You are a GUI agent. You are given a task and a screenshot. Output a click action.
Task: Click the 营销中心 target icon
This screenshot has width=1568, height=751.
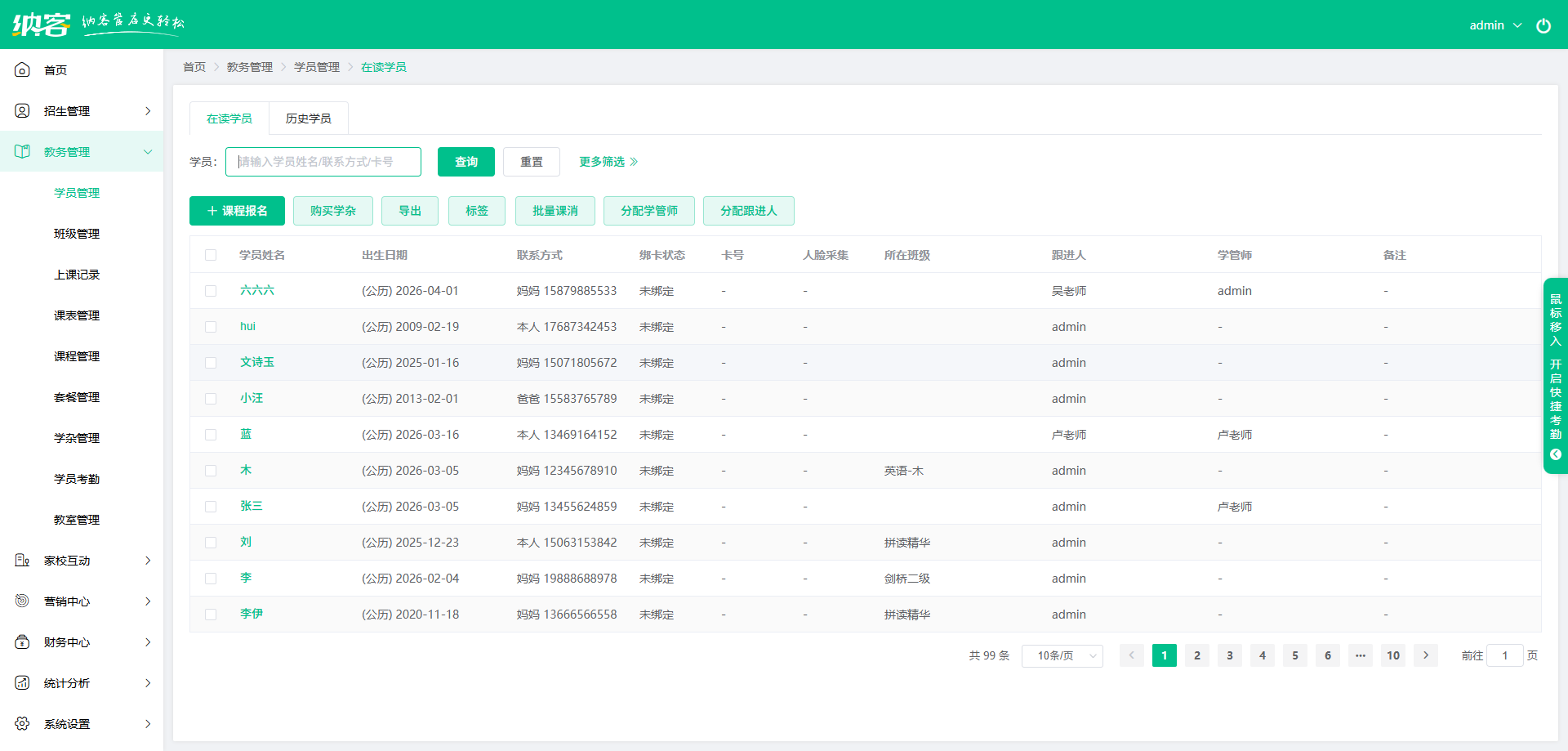point(23,601)
